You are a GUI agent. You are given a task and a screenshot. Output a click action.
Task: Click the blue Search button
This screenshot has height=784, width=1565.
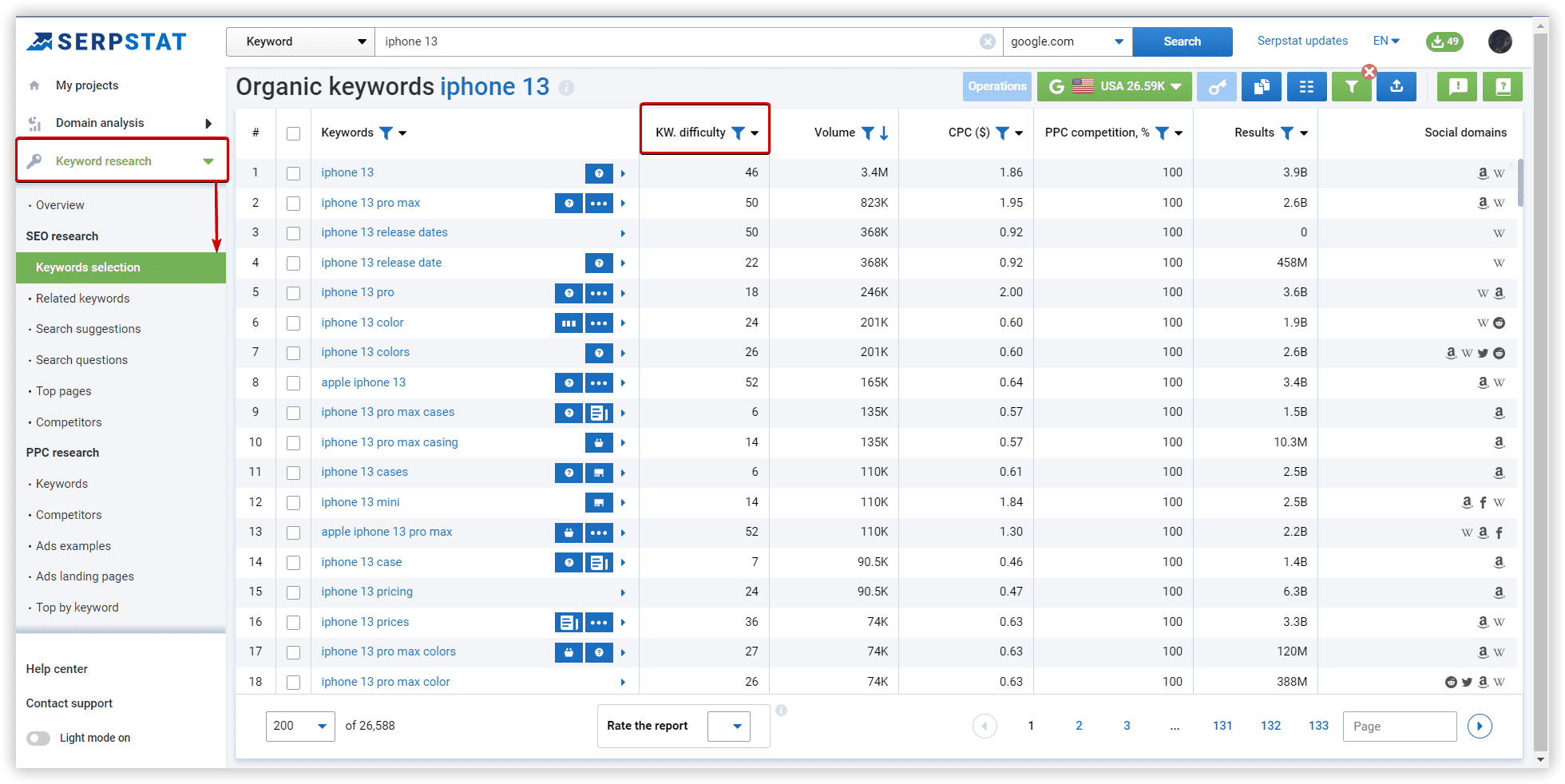tap(1182, 42)
